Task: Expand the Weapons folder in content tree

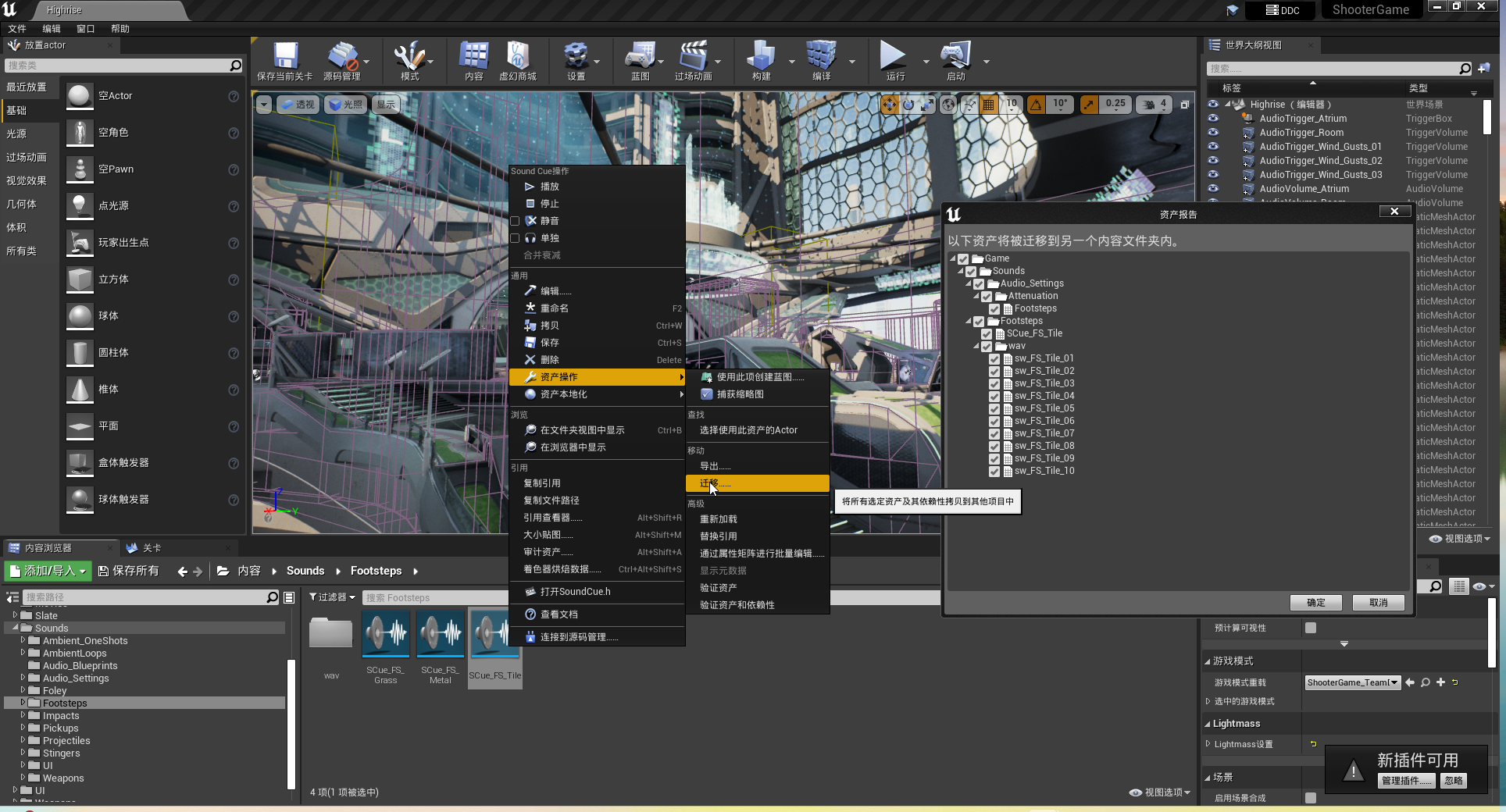Action: [23, 778]
